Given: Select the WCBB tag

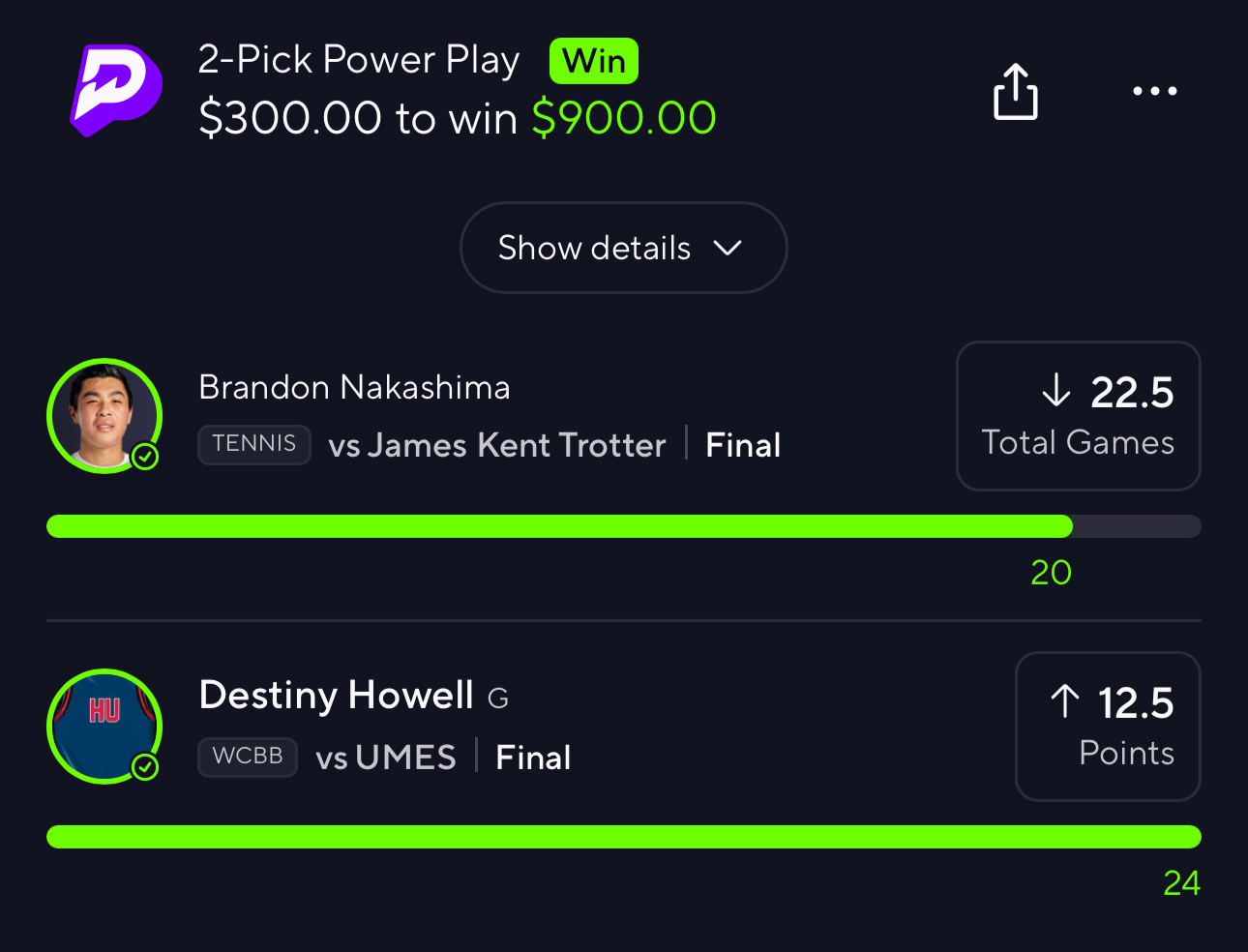Looking at the screenshot, I should (x=248, y=757).
